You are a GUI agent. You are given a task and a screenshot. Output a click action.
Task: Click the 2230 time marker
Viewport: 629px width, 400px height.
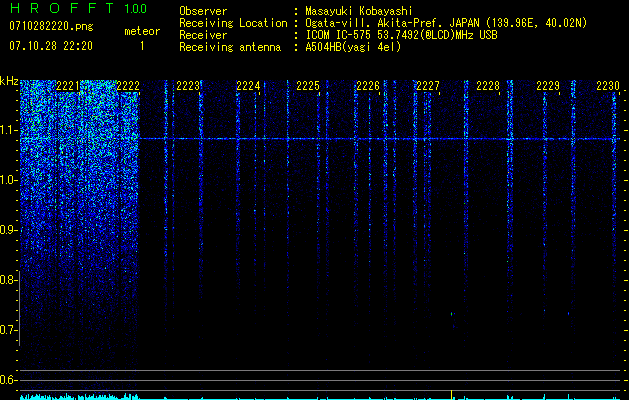pos(608,86)
